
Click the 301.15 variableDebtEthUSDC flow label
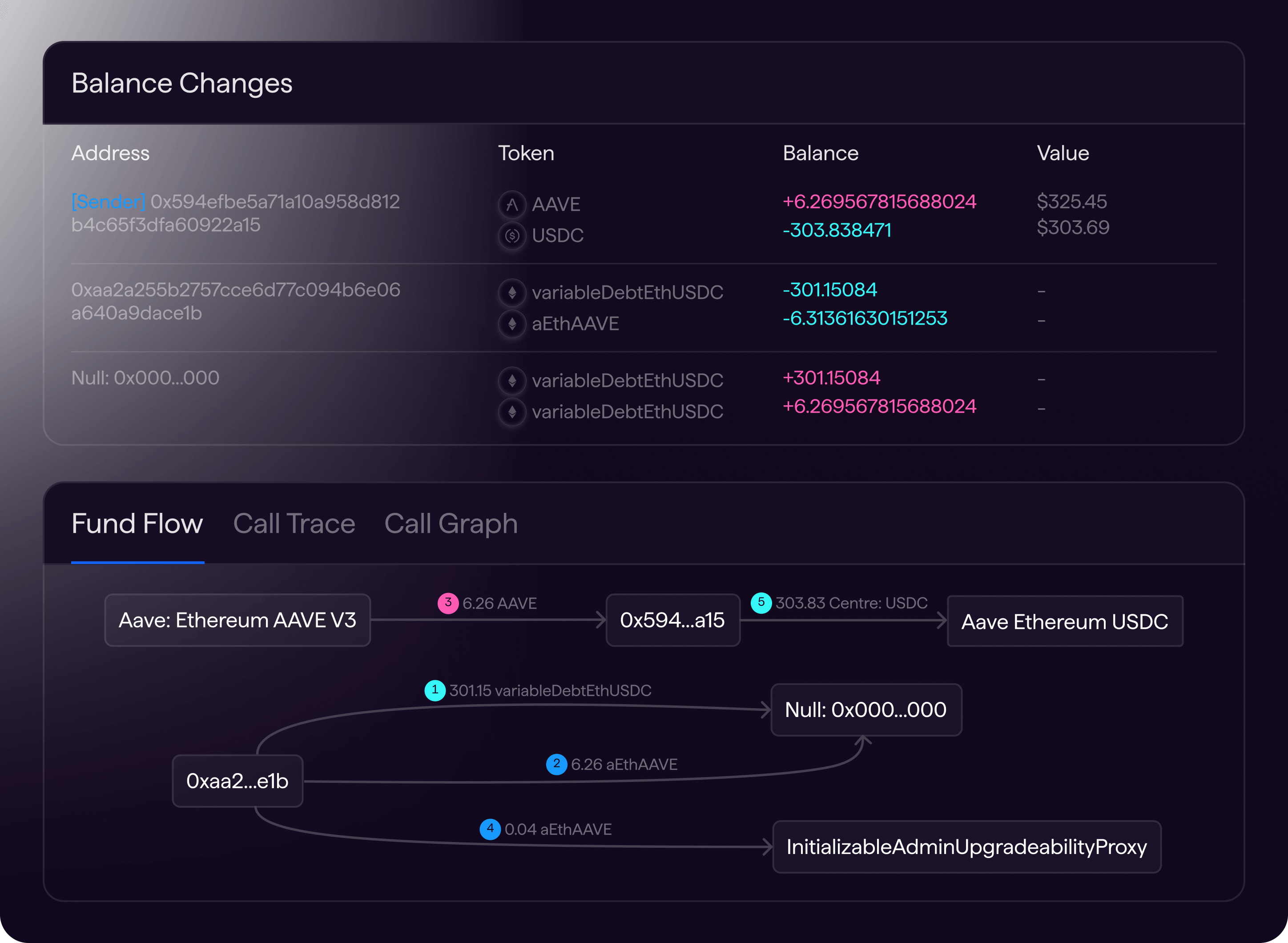pos(550,691)
